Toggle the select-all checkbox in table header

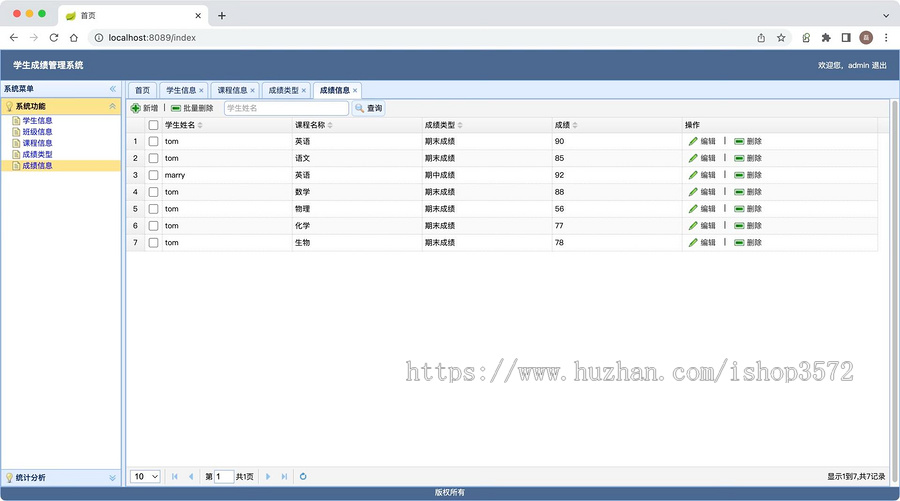coord(153,125)
